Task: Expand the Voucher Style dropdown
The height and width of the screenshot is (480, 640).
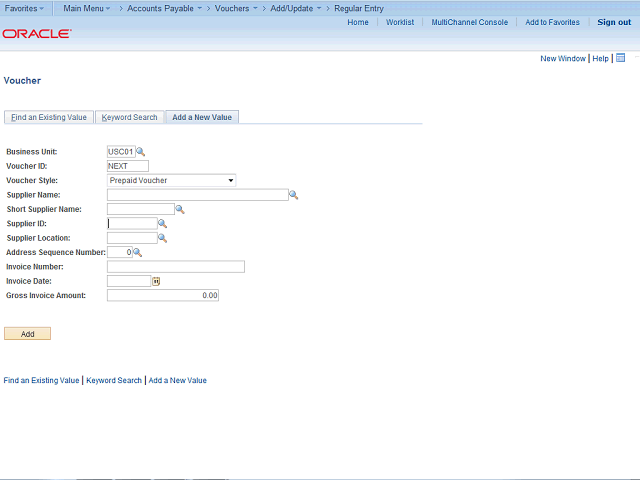Action: (x=231, y=180)
